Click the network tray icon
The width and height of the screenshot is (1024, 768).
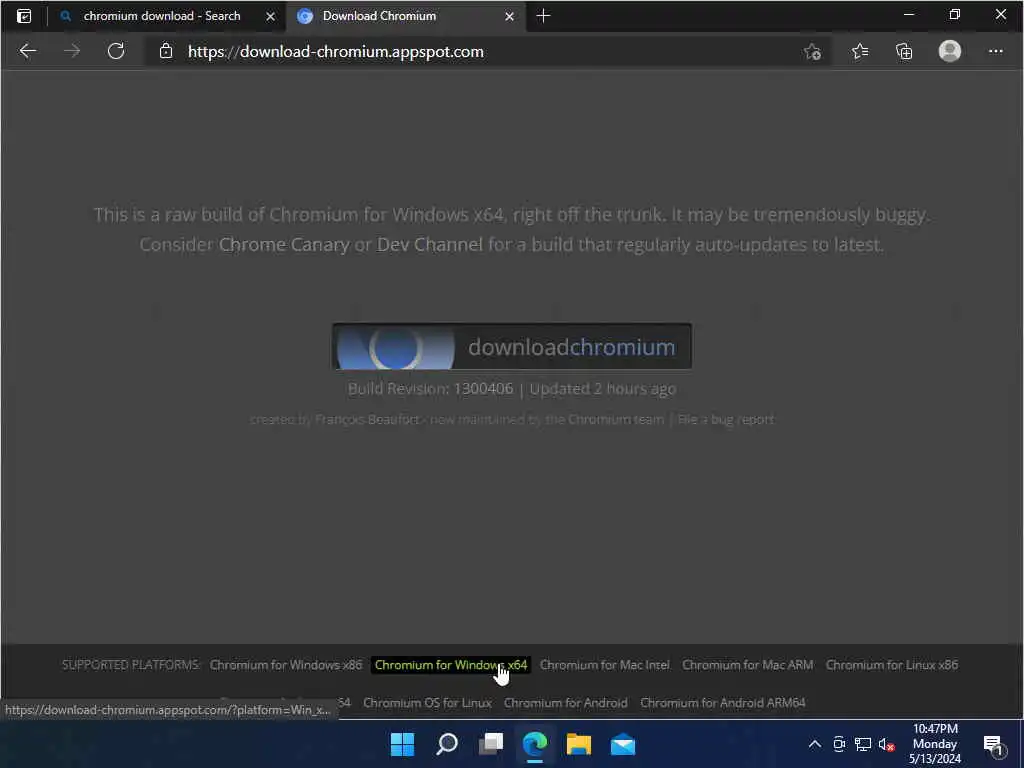pos(863,744)
